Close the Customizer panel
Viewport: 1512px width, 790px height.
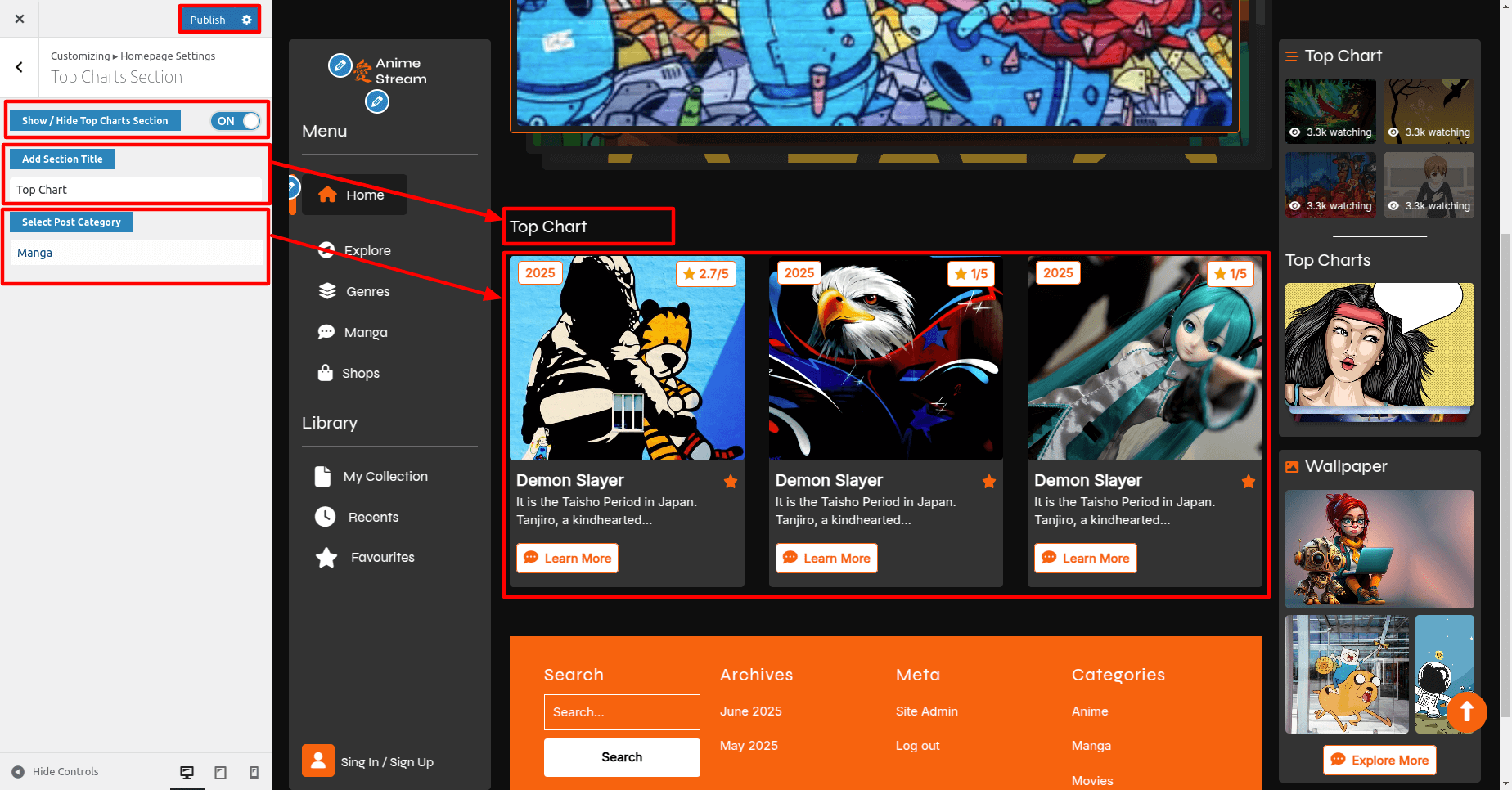[20, 19]
